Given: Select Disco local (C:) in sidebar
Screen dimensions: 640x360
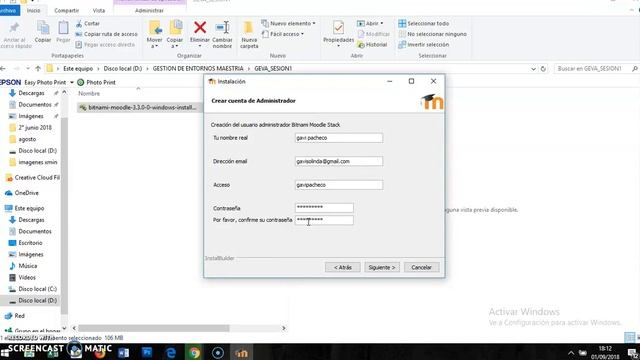Looking at the screenshot, I should pos(37,289).
